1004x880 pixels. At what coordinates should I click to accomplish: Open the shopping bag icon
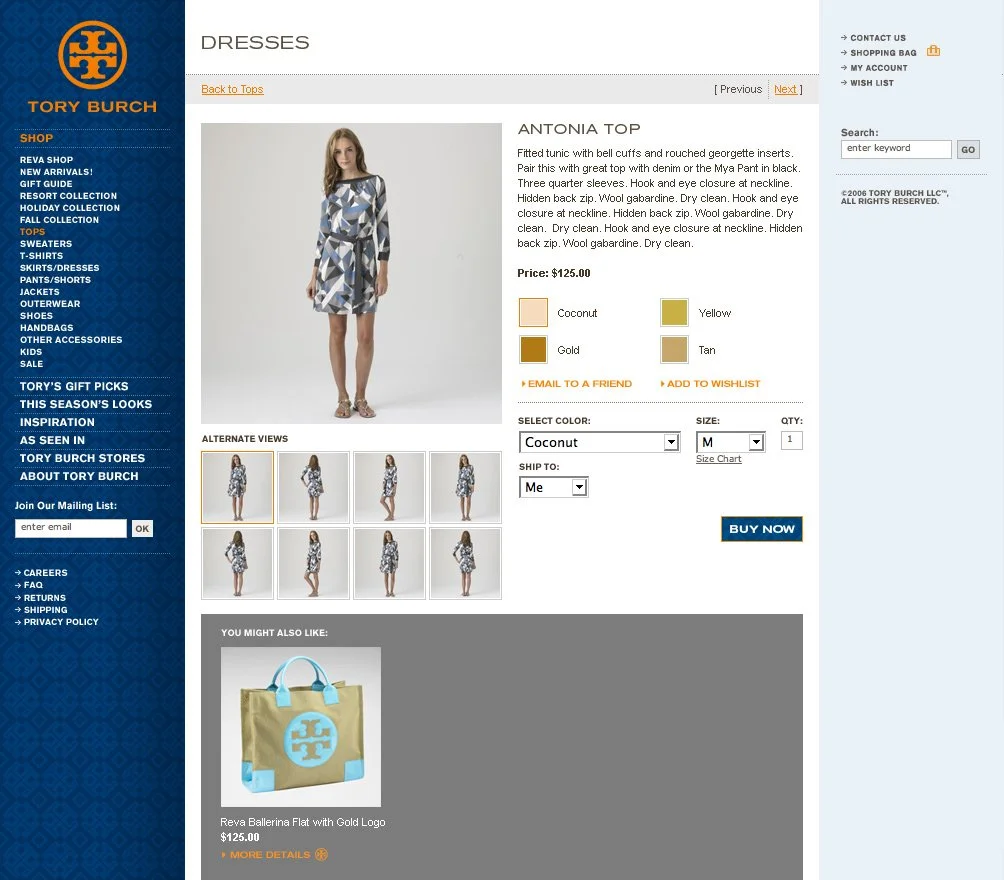(x=934, y=51)
